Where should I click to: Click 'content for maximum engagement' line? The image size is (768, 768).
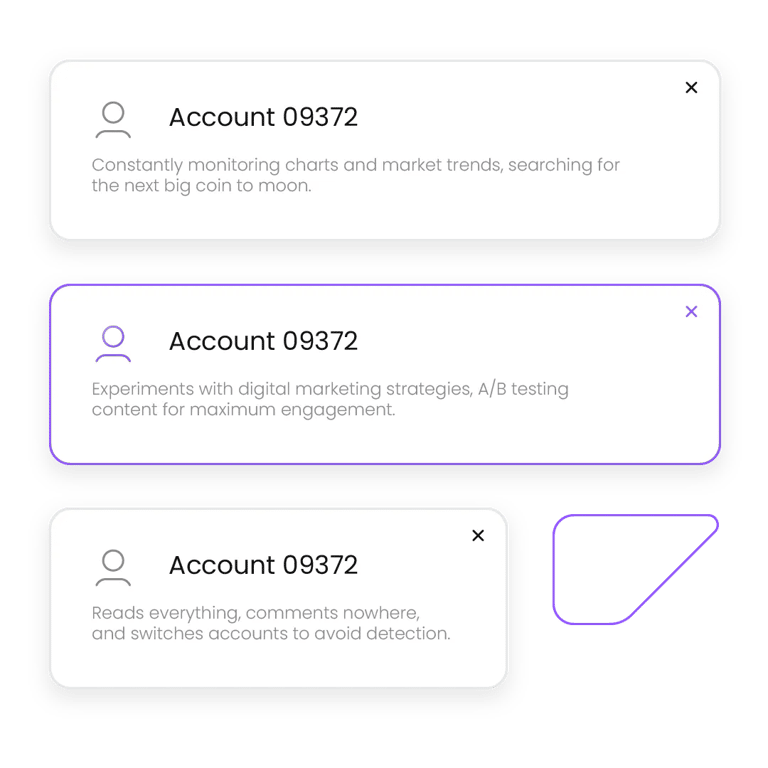point(243,410)
